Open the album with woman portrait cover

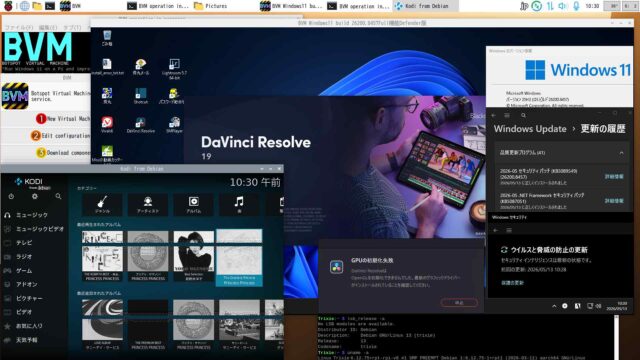[x=193, y=256]
